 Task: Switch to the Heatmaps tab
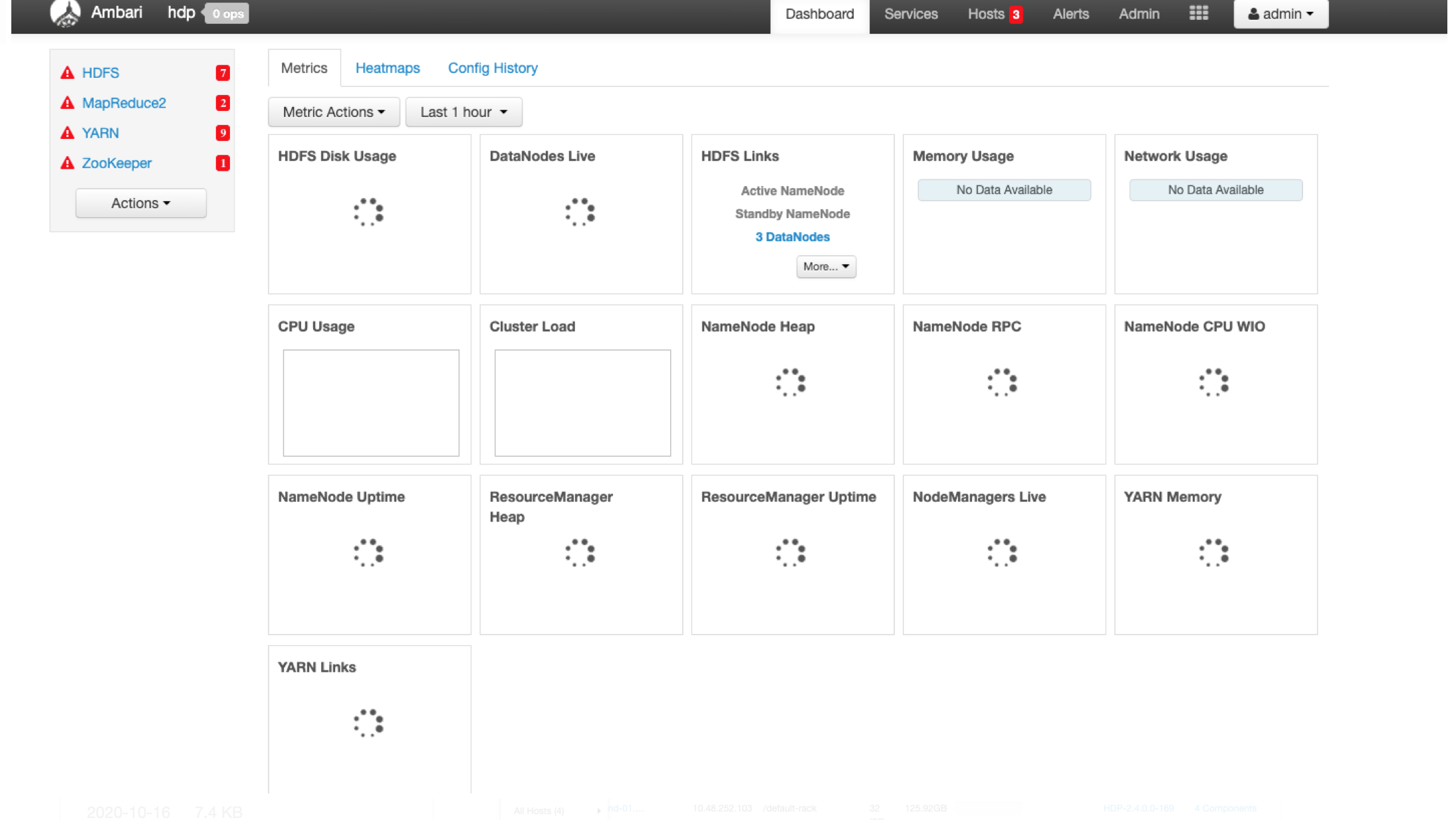pos(388,68)
